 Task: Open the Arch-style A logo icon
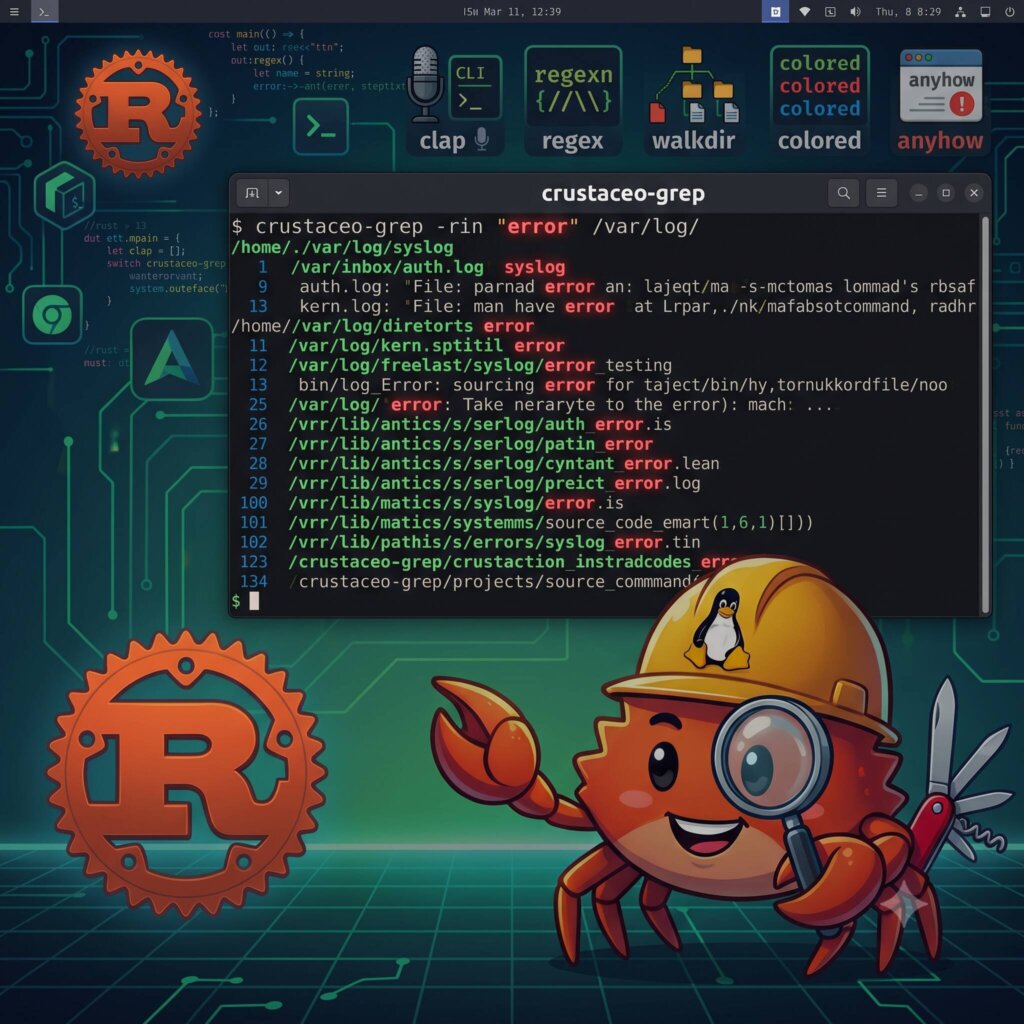[171, 359]
